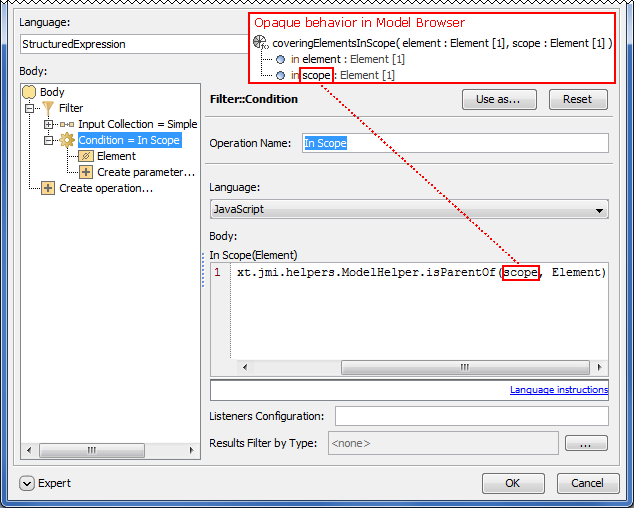
Task: Click the Input Collection connector icon
Action: coord(67,124)
